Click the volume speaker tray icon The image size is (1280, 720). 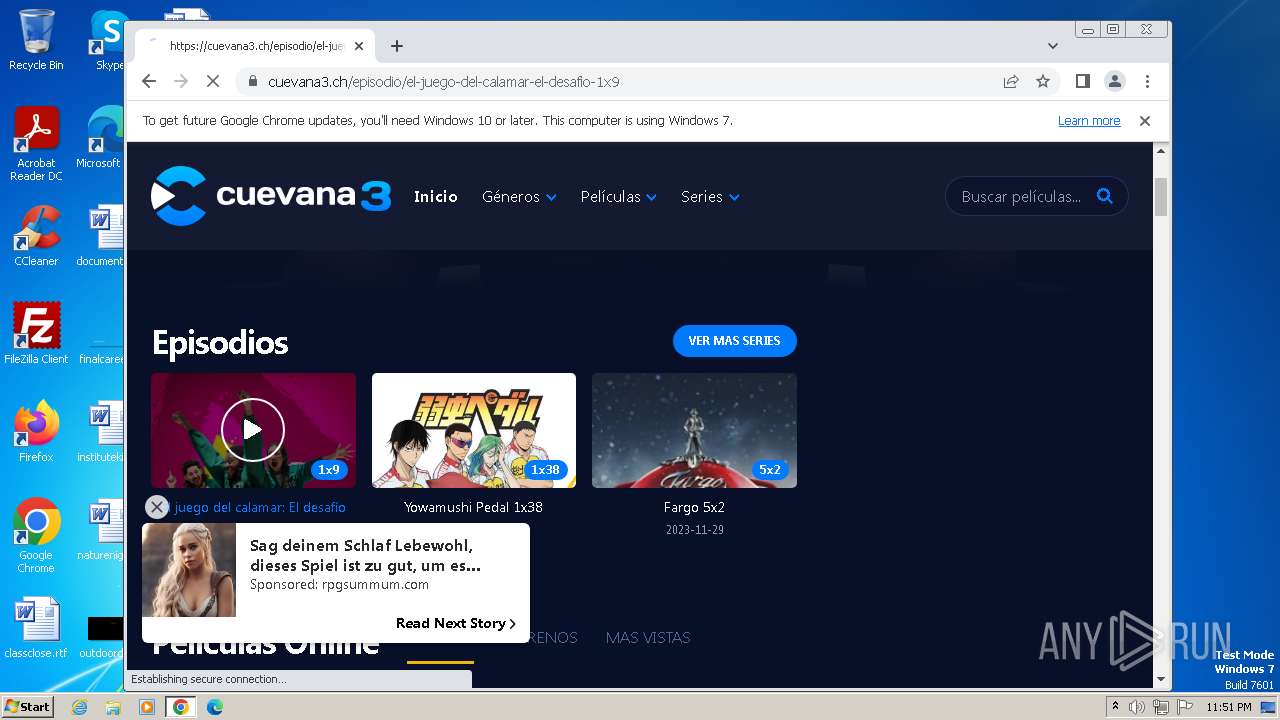click(x=1137, y=707)
